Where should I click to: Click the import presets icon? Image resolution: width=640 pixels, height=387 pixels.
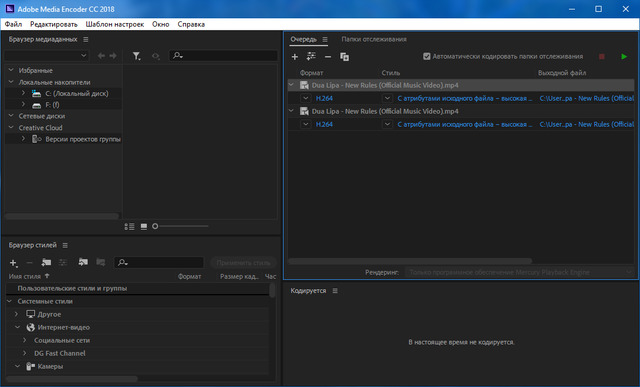[x=83, y=262]
